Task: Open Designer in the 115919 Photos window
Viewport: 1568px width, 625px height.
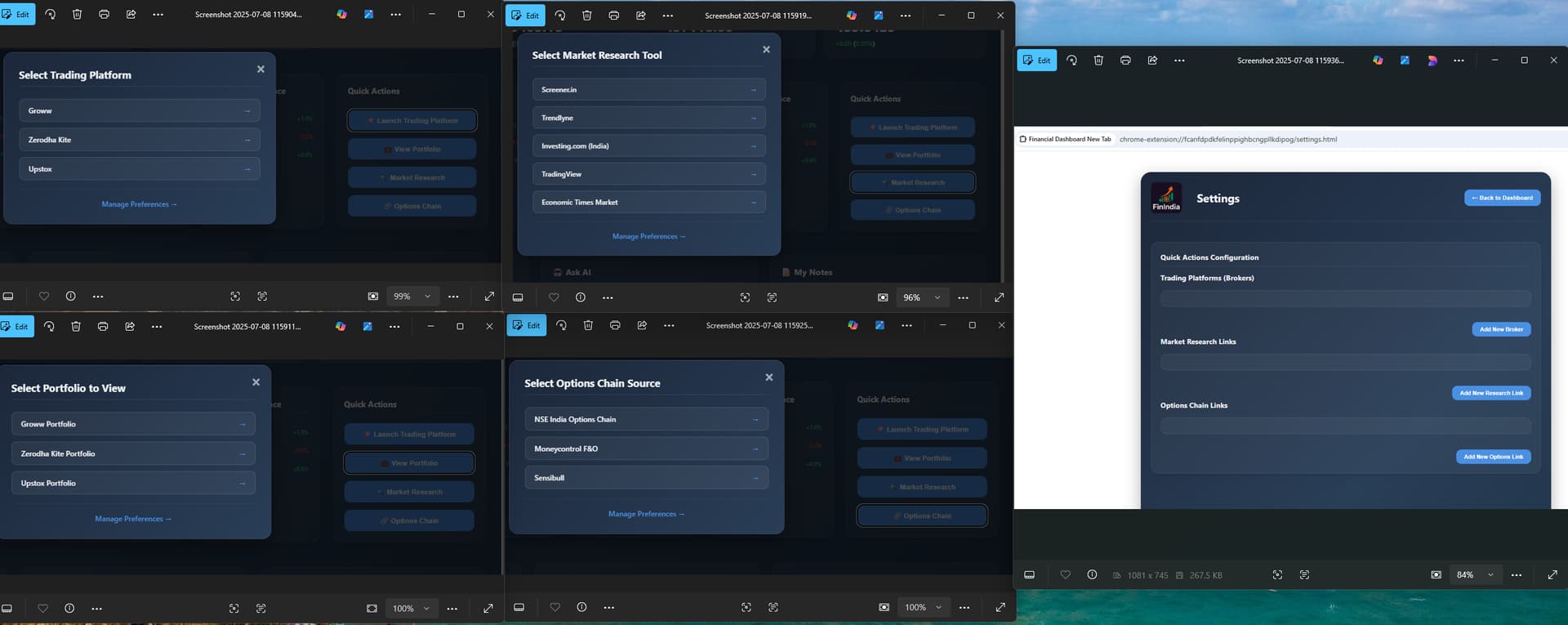Action: (879, 16)
